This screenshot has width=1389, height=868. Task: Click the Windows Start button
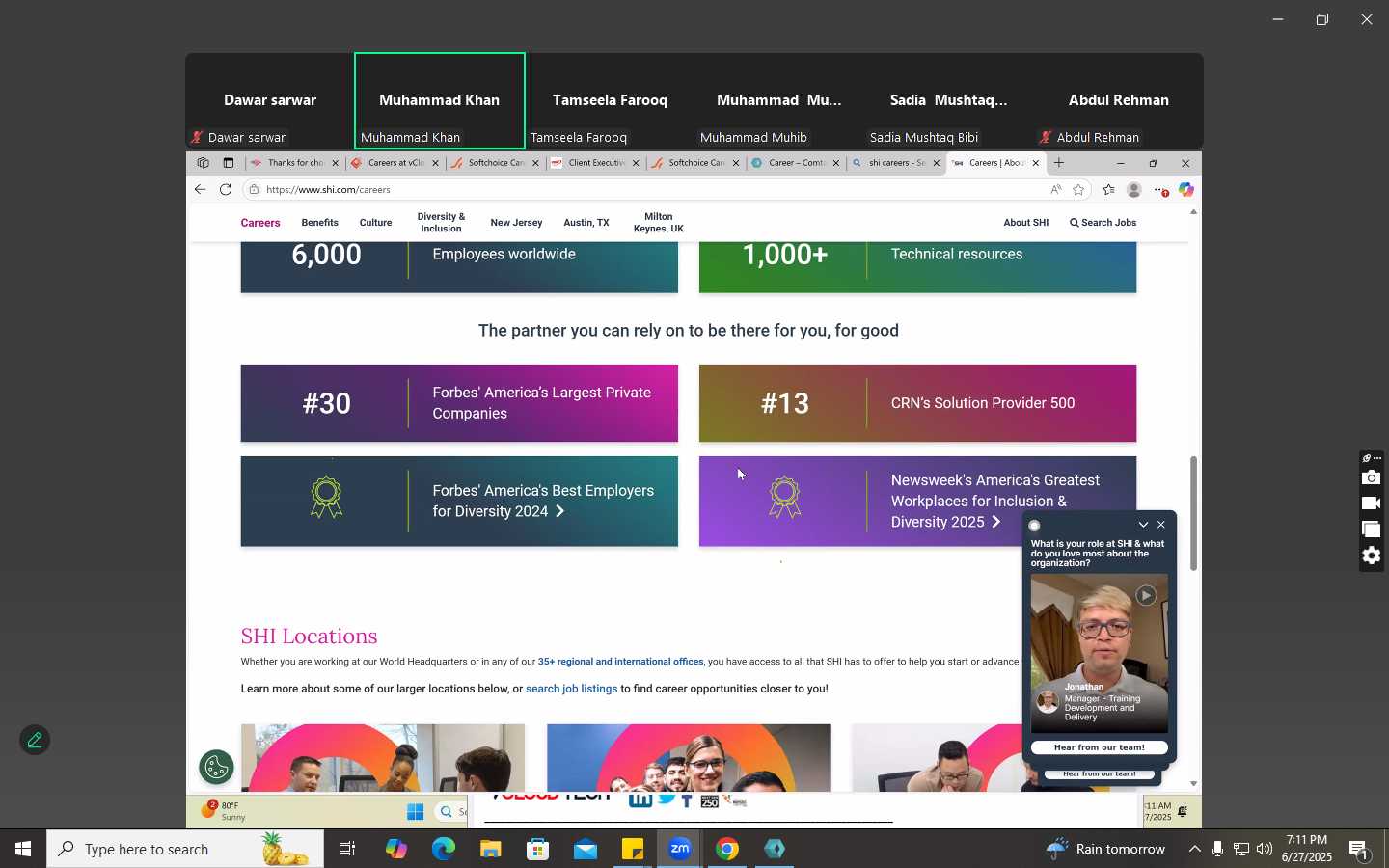(22, 849)
